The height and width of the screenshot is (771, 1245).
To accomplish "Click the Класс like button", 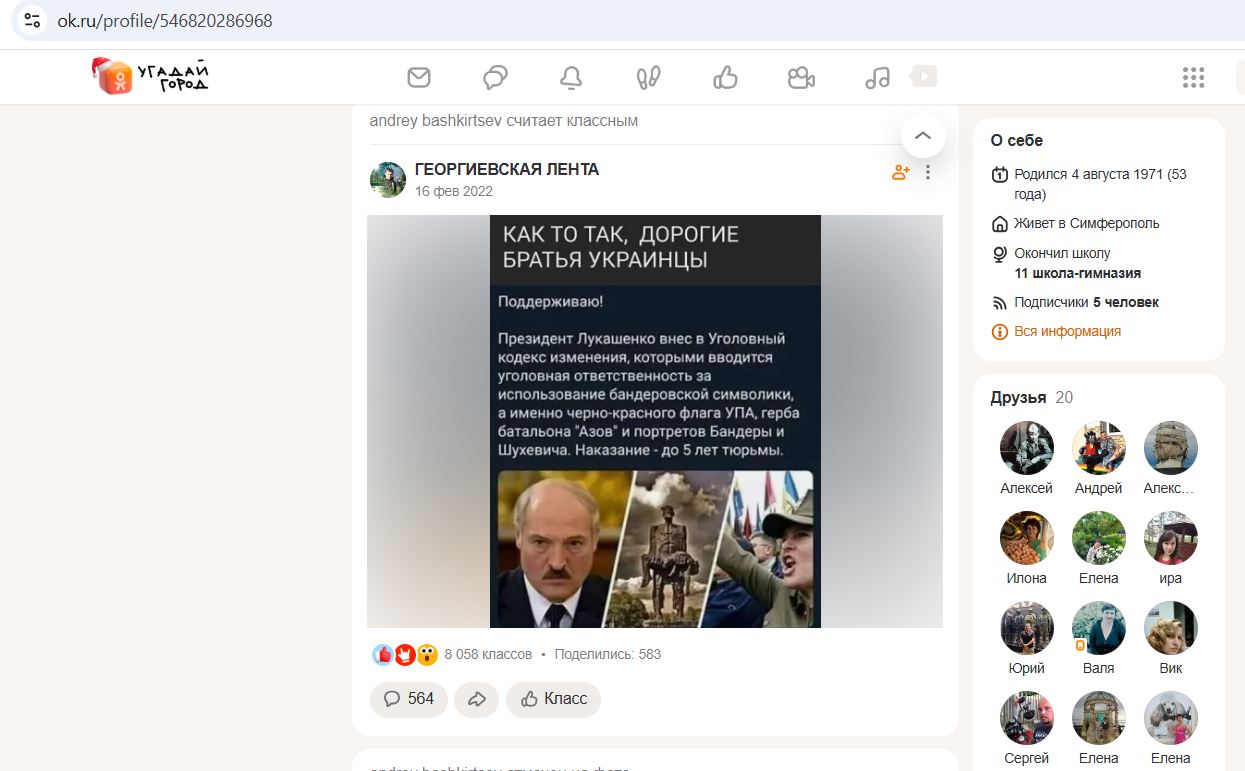I will 553,699.
